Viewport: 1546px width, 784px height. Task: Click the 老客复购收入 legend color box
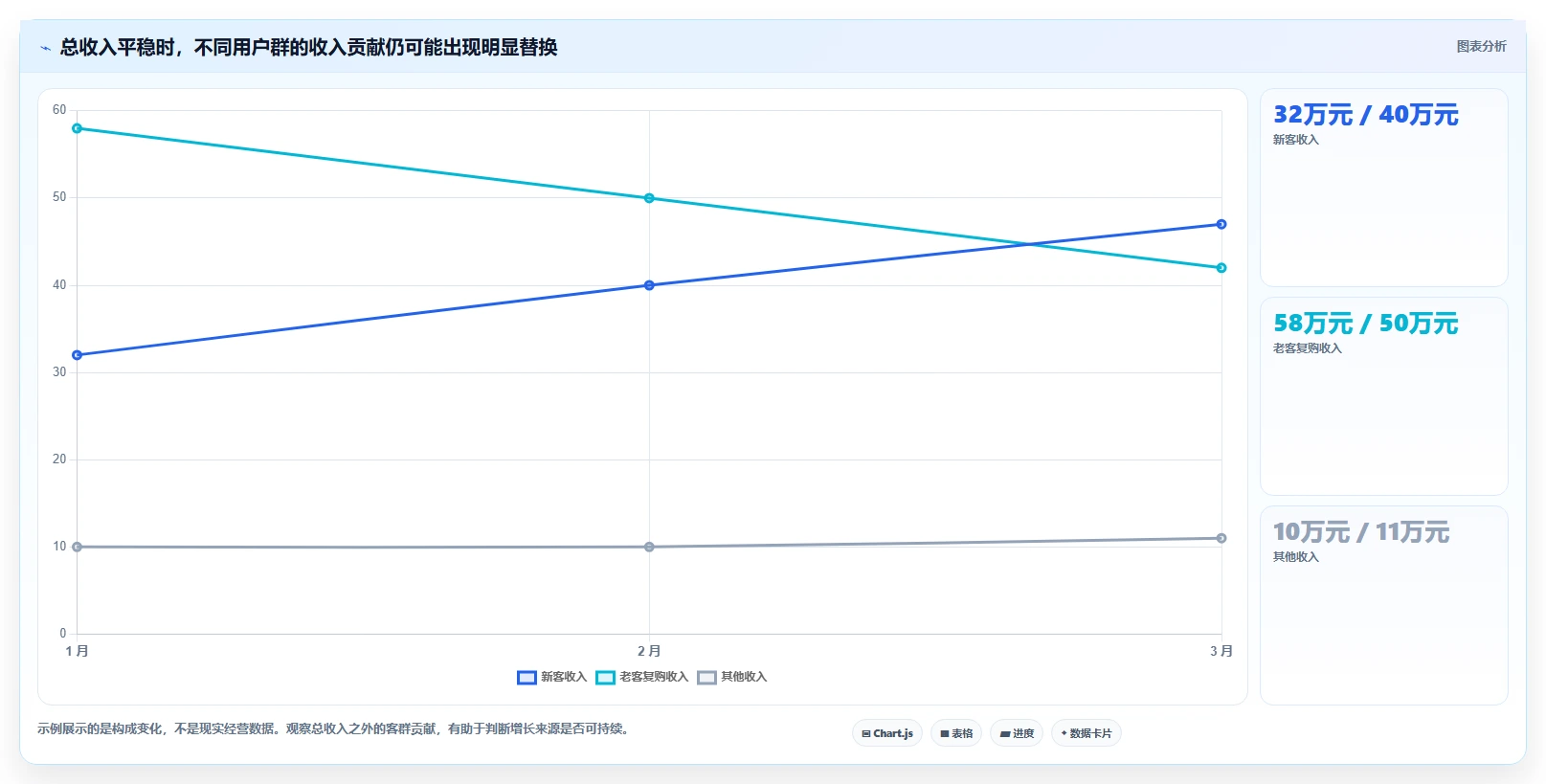click(605, 678)
